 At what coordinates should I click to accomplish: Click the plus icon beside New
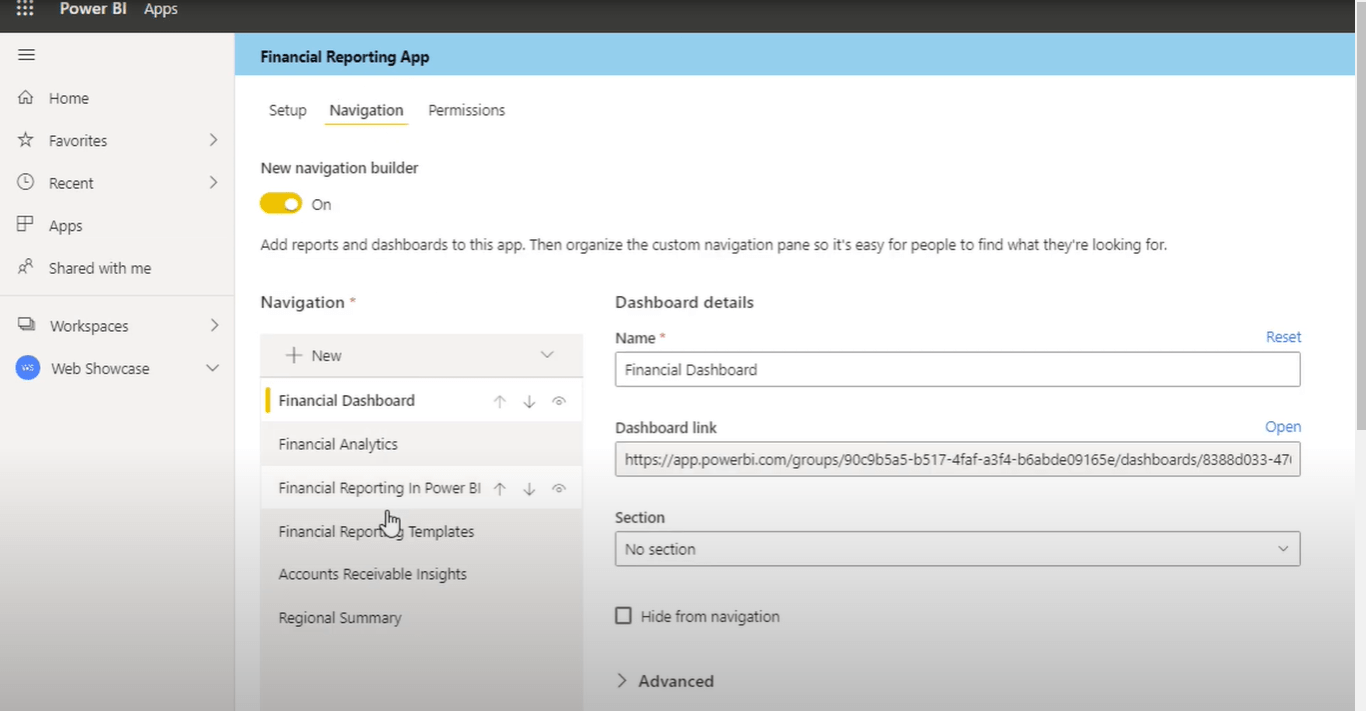pyautogui.click(x=294, y=355)
